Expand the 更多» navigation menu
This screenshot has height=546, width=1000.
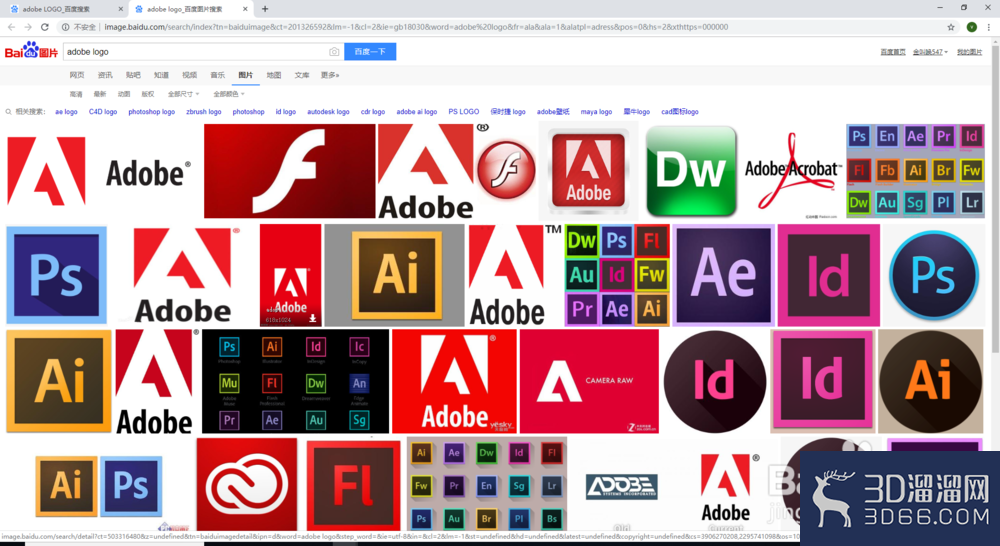click(x=330, y=75)
